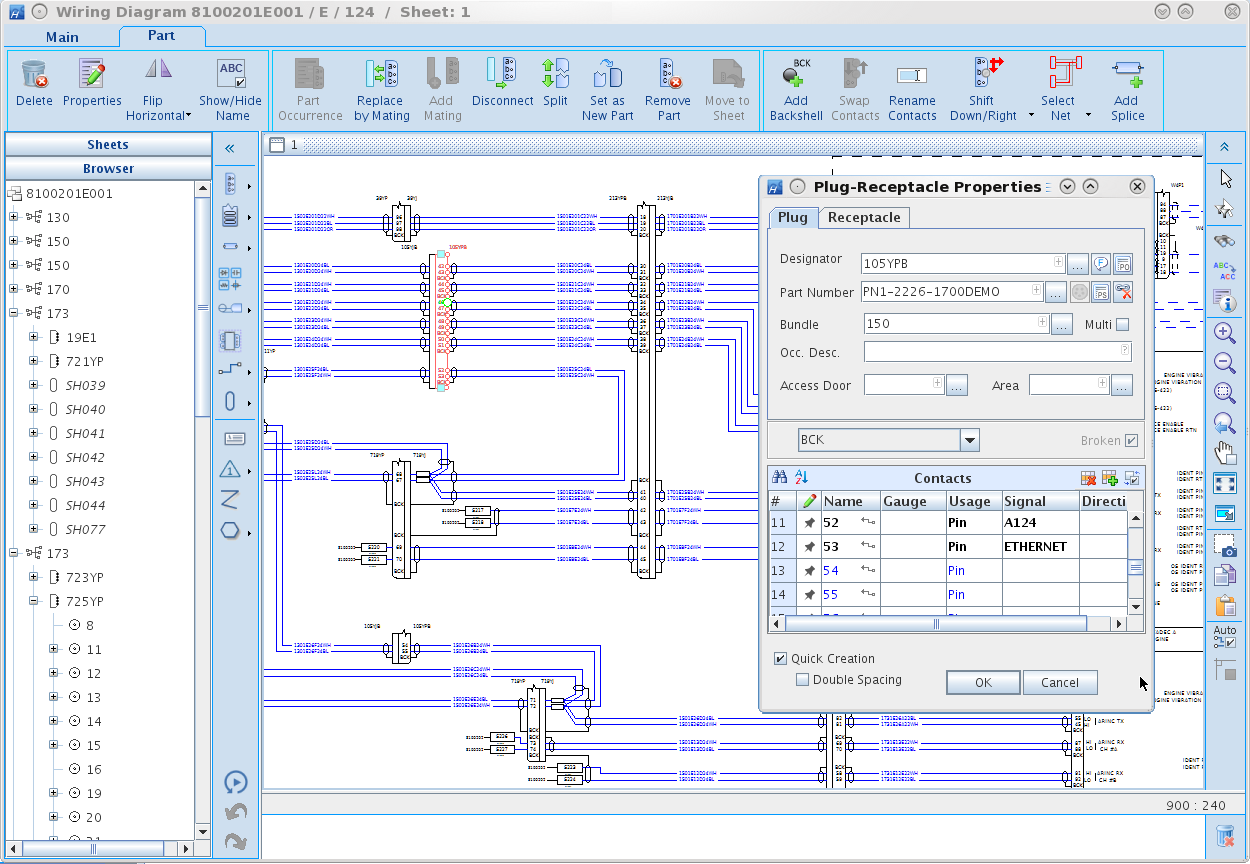The width and height of the screenshot is (1250, 864).
Task: Click the Part Number field
Action: pyautogui.click(x=952, y=292)
